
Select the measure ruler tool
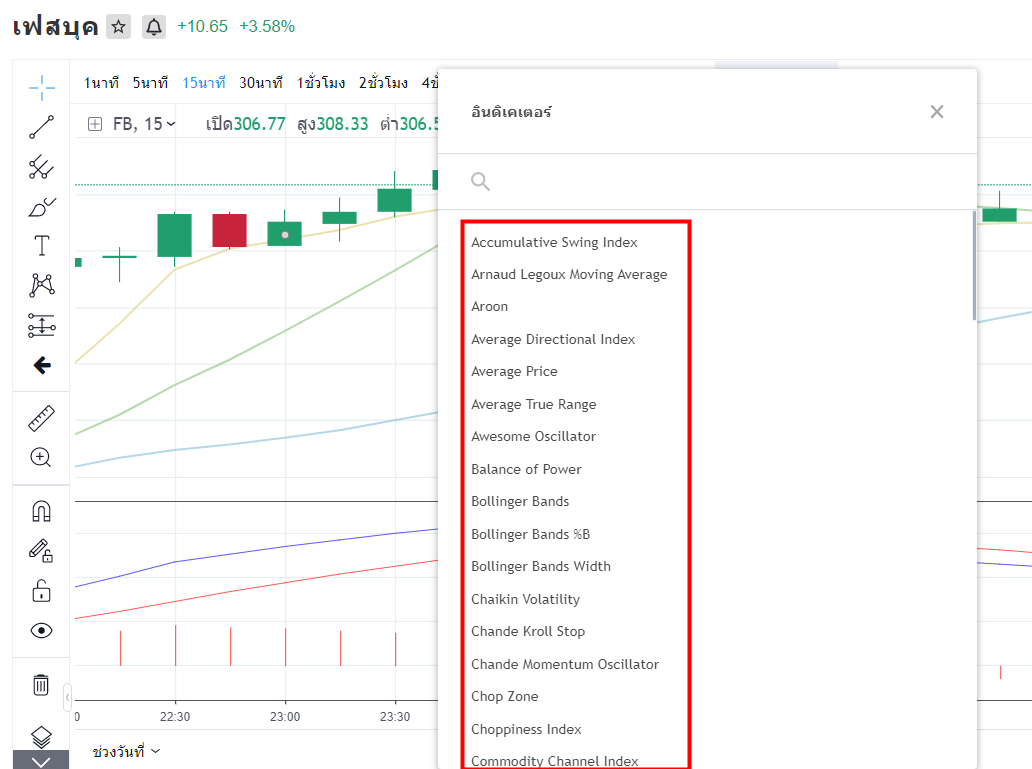(x=40, y=417)
